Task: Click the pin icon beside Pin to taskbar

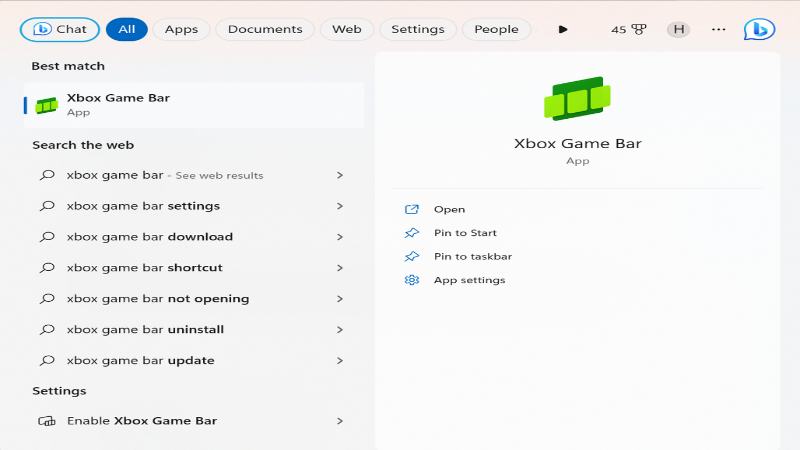Action: point(412,256)
